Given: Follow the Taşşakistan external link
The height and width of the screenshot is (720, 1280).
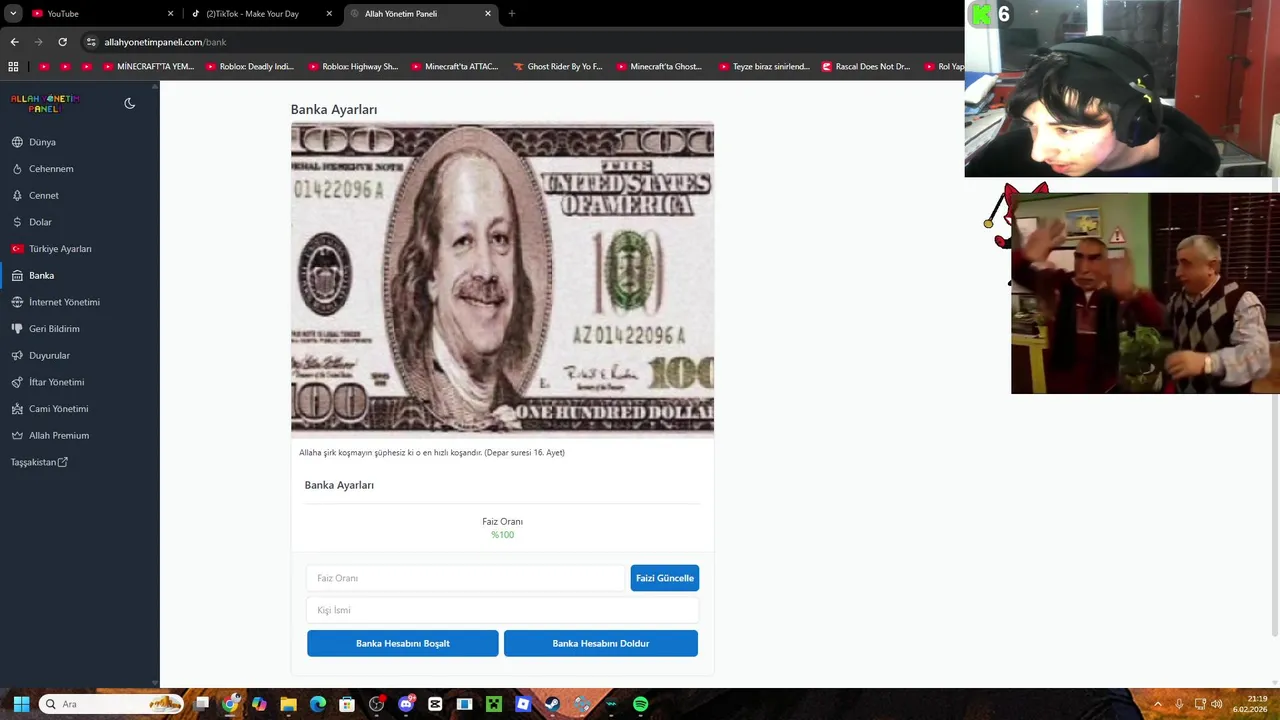Looking at the screenshot, I should (x=39, y=462).
